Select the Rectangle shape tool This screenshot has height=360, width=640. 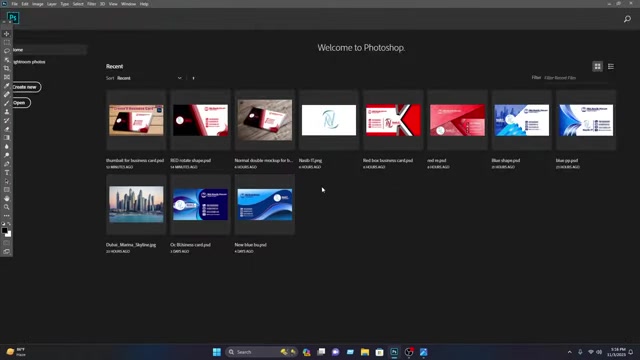click(x=7, y=190)
